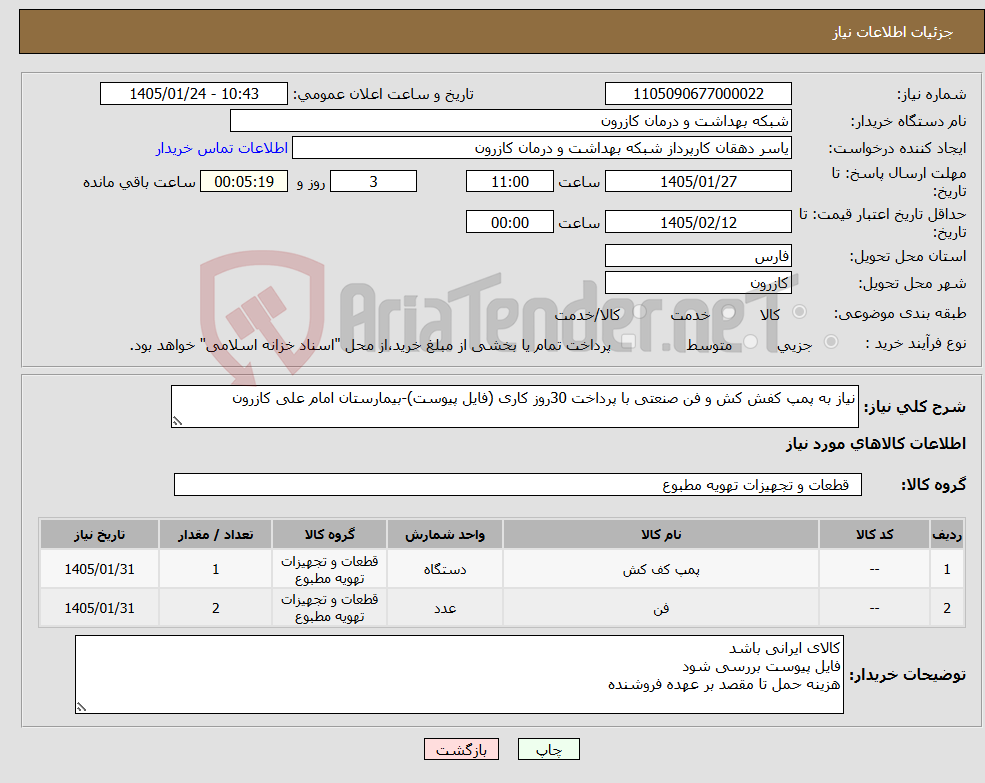Image resolution: width=985 pixels, height=783 pixels.
Task: Click item name پمپ کف کش
Action: coord(661,569)
